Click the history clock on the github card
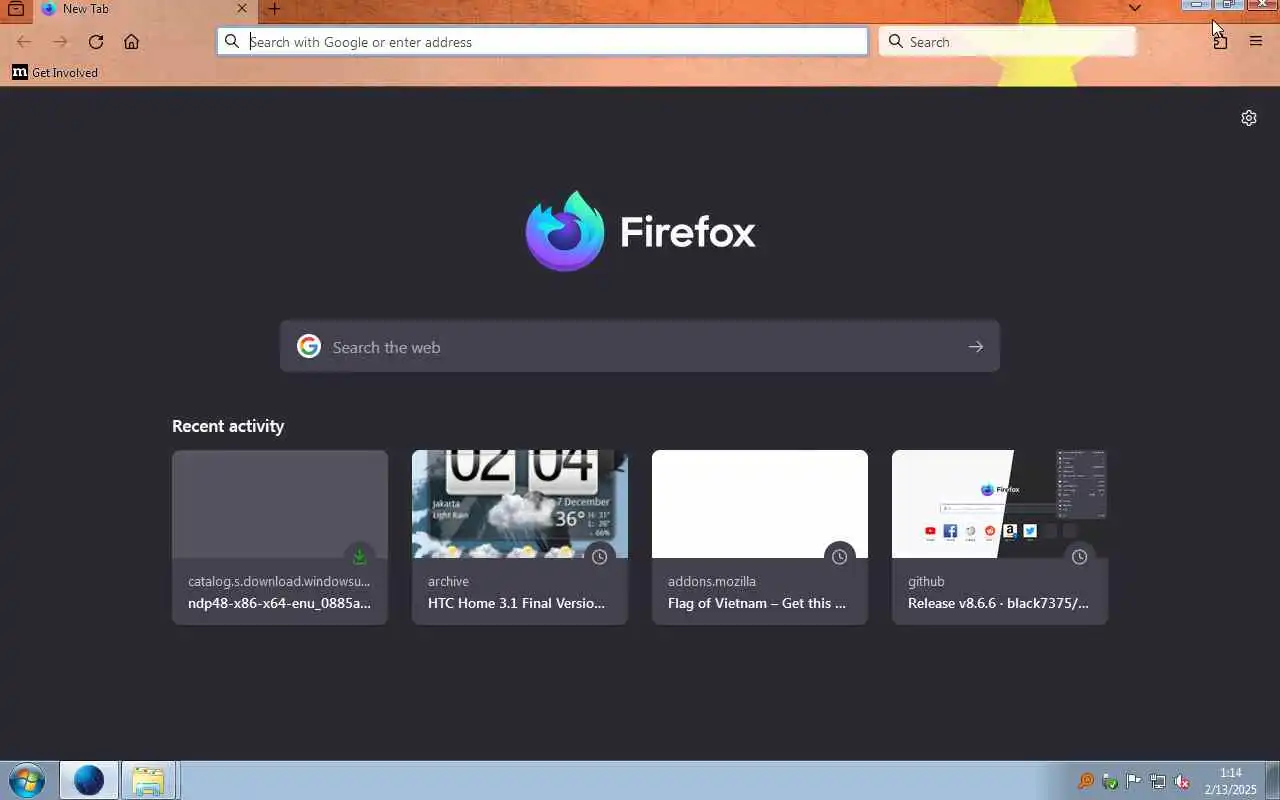 [1079, 557]
